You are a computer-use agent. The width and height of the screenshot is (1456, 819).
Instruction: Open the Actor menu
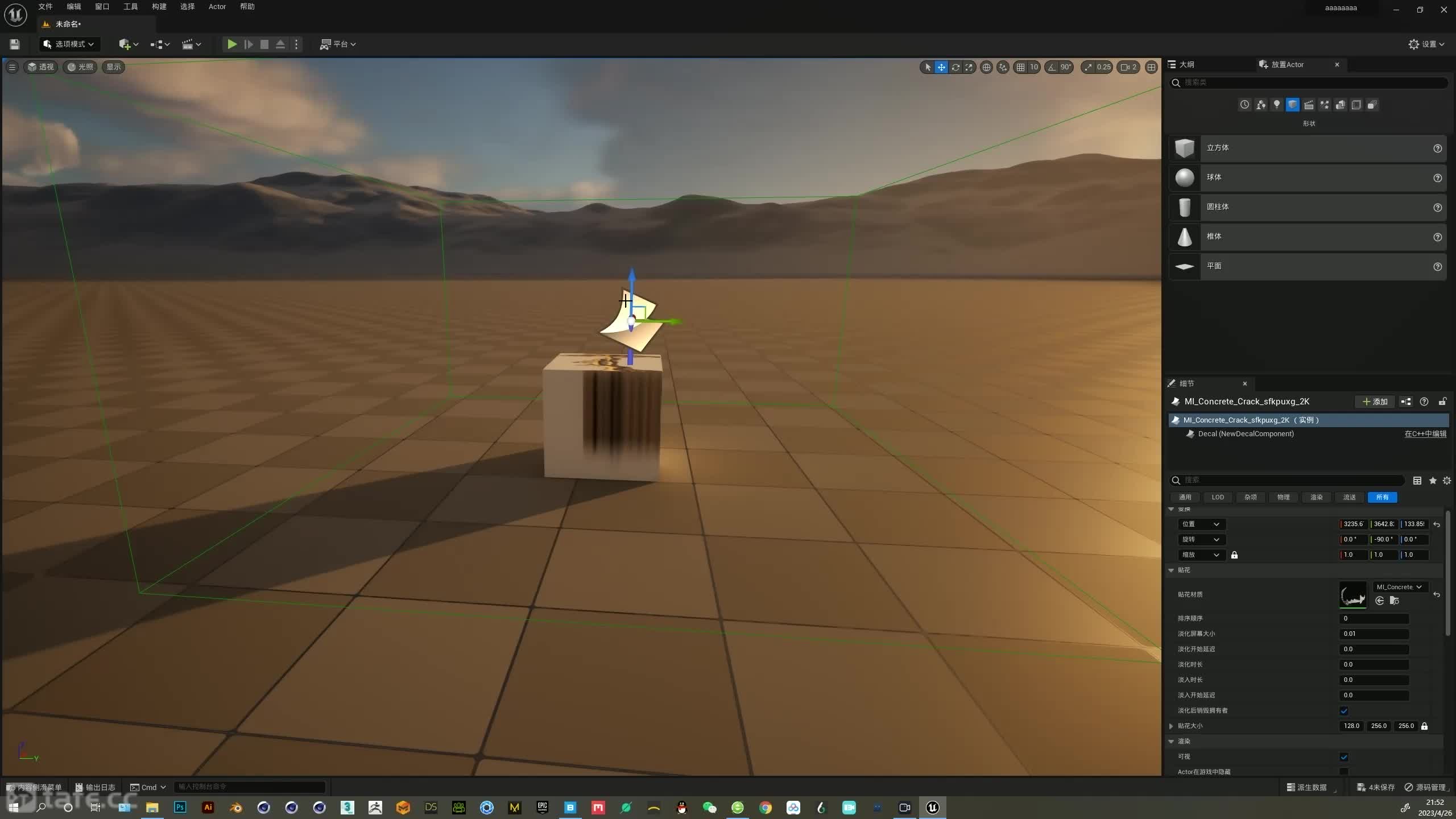[x=217, y=7]
